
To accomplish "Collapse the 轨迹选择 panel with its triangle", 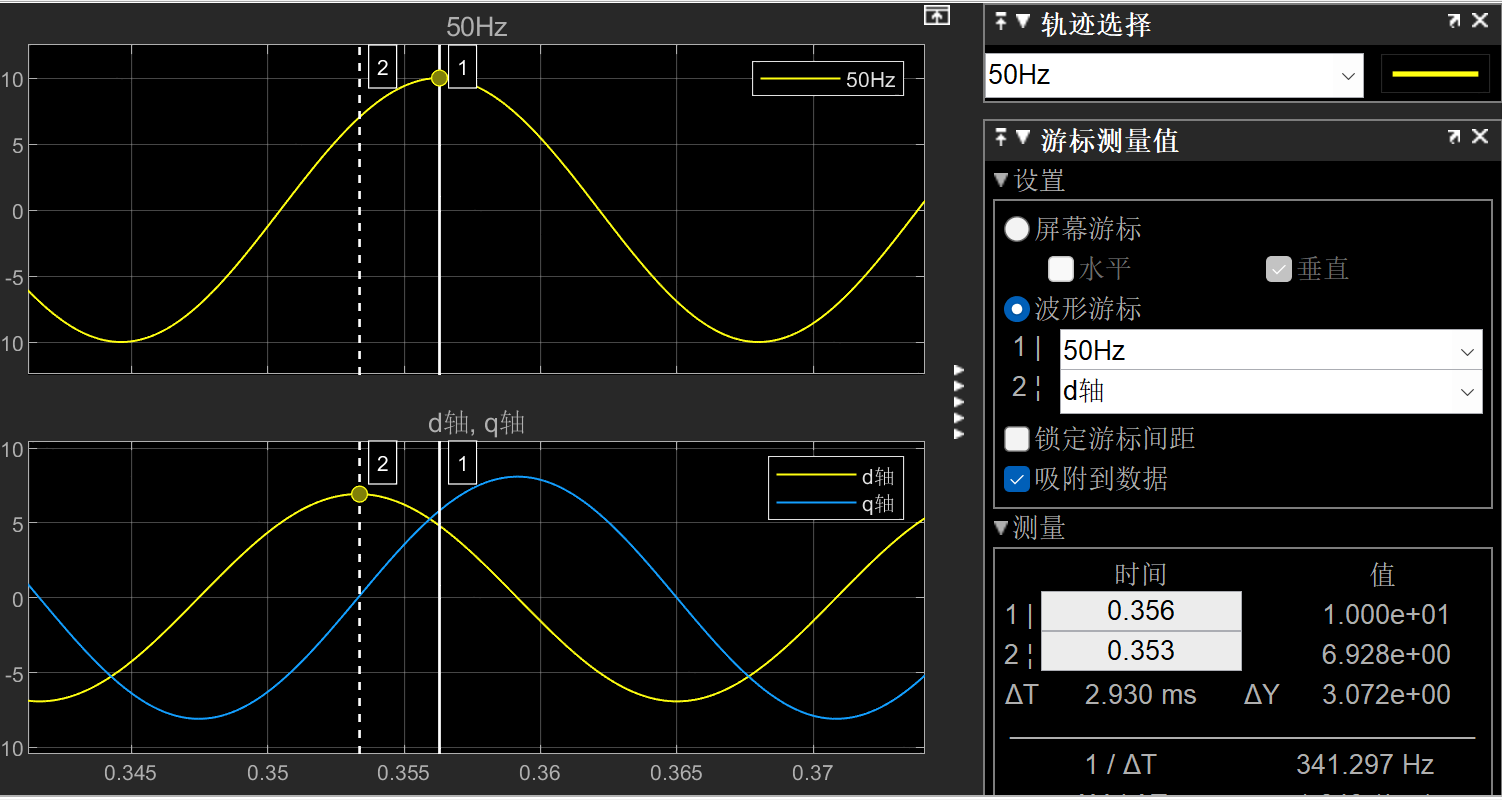I will [x=1022, y=22].
